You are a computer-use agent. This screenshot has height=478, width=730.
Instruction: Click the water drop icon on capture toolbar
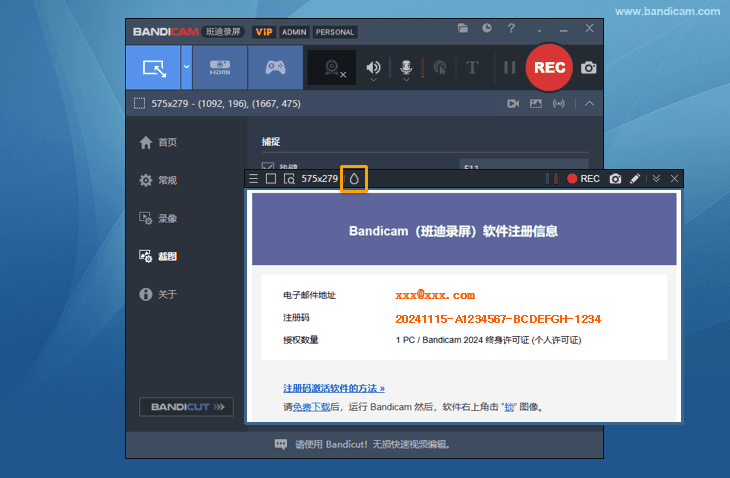(354, 179)
